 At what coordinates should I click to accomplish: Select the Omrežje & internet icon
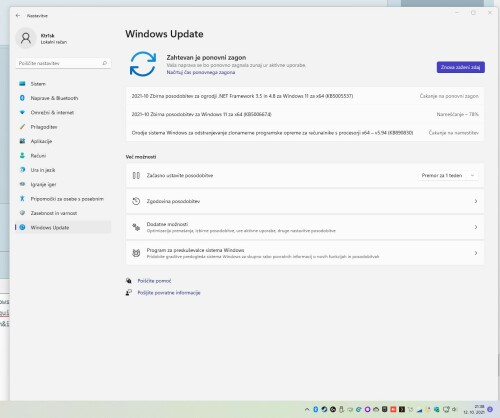click(x=22, y=112)
